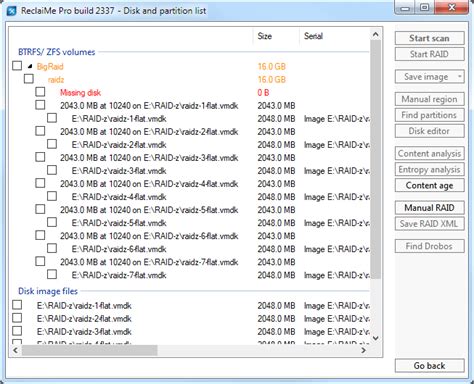The image size is (474, 384).
Task: Click the 16.0 GB size of BigRaid
Action: tap(272, 66)
